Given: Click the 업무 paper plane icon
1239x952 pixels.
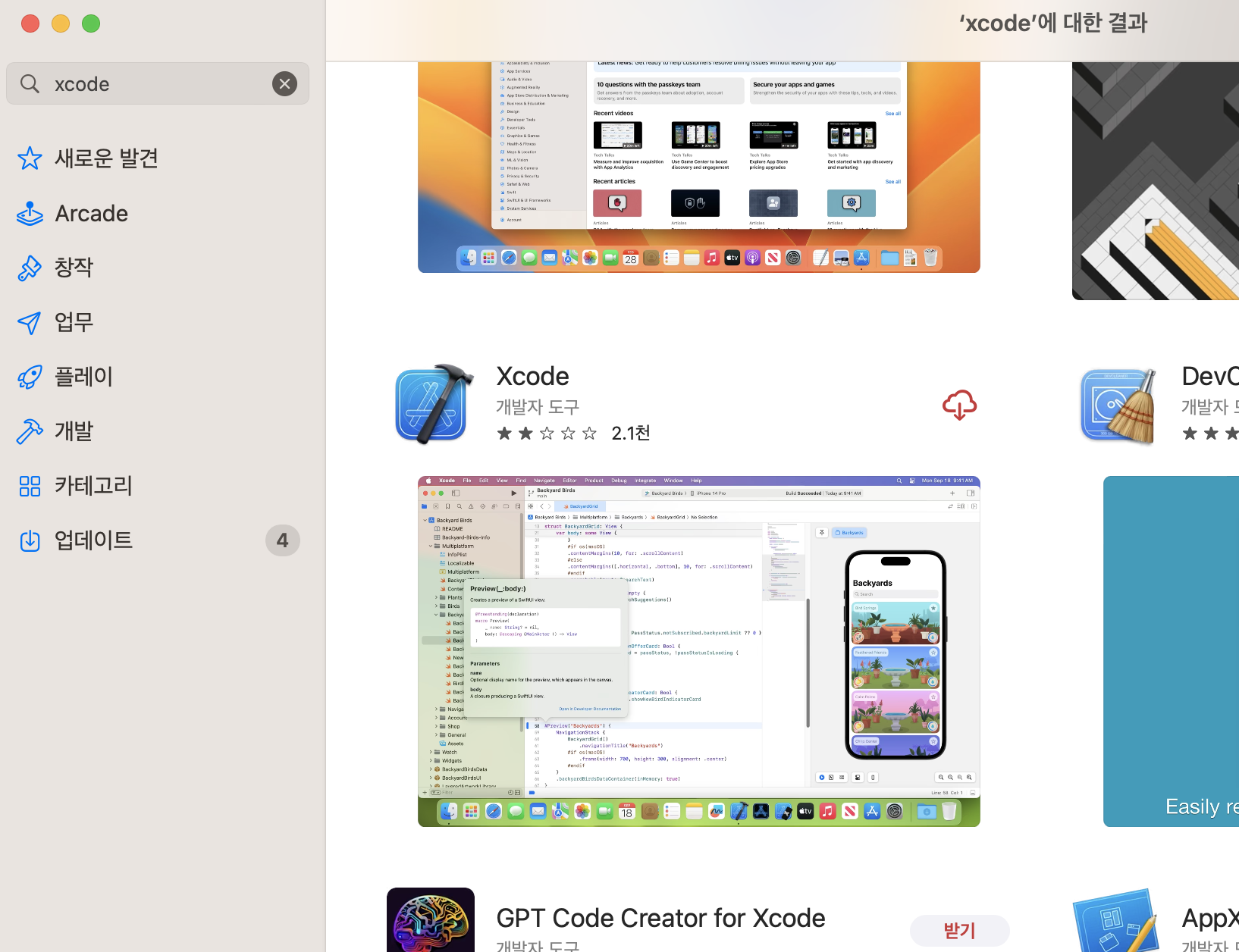Looking at the screenshot, I should 30,323.
